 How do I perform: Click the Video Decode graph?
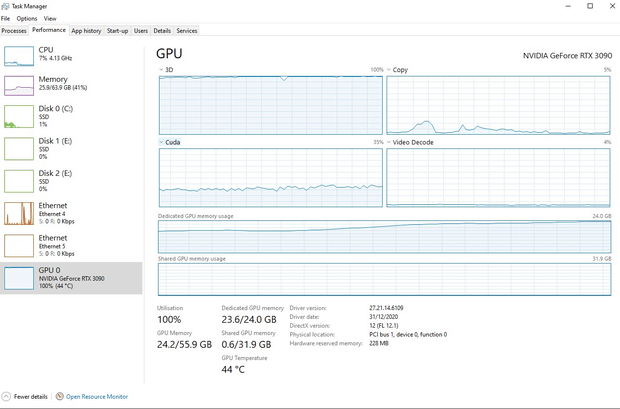(498, 178)
